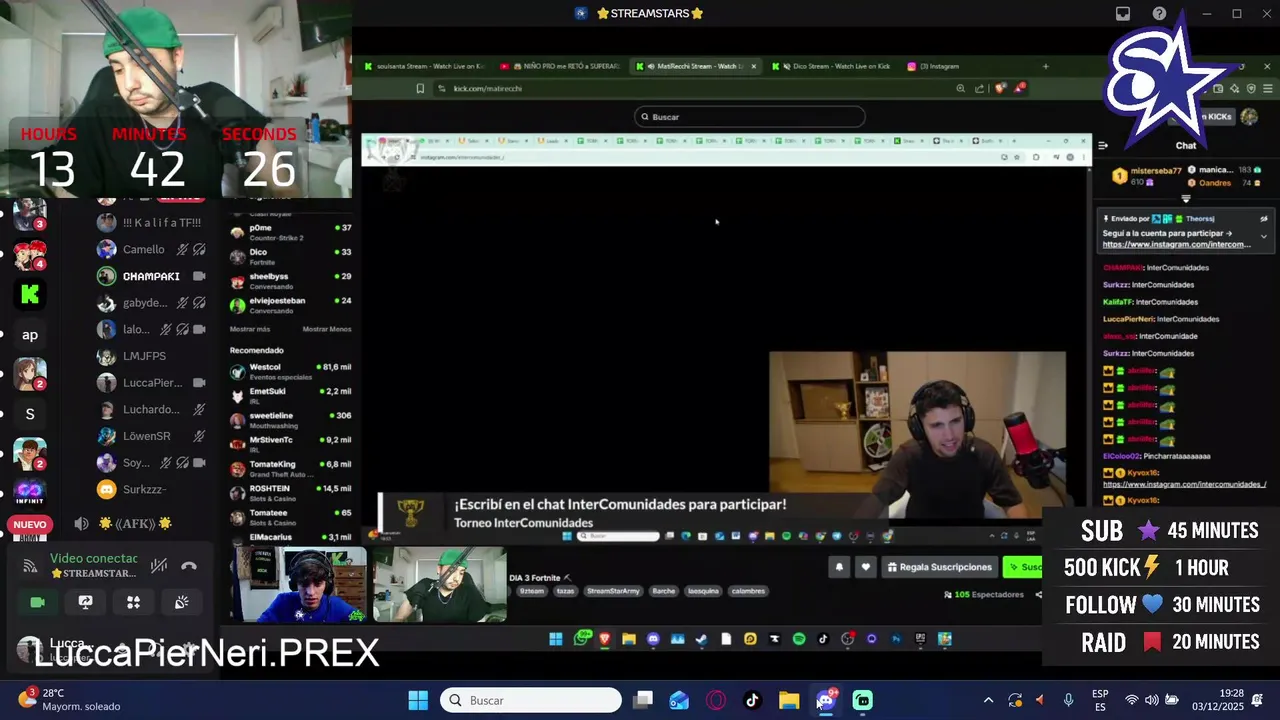This screenshot has height=720, width=1280.
Task: Open the ESP language switcher in tray
Action: click(1100, 700)
